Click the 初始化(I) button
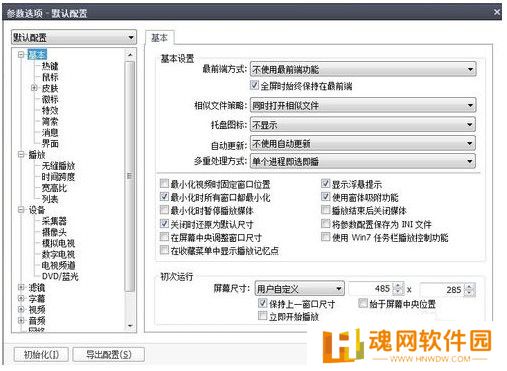Image resolution: width=507 pixels, height=371 pixels. point(41,354)
